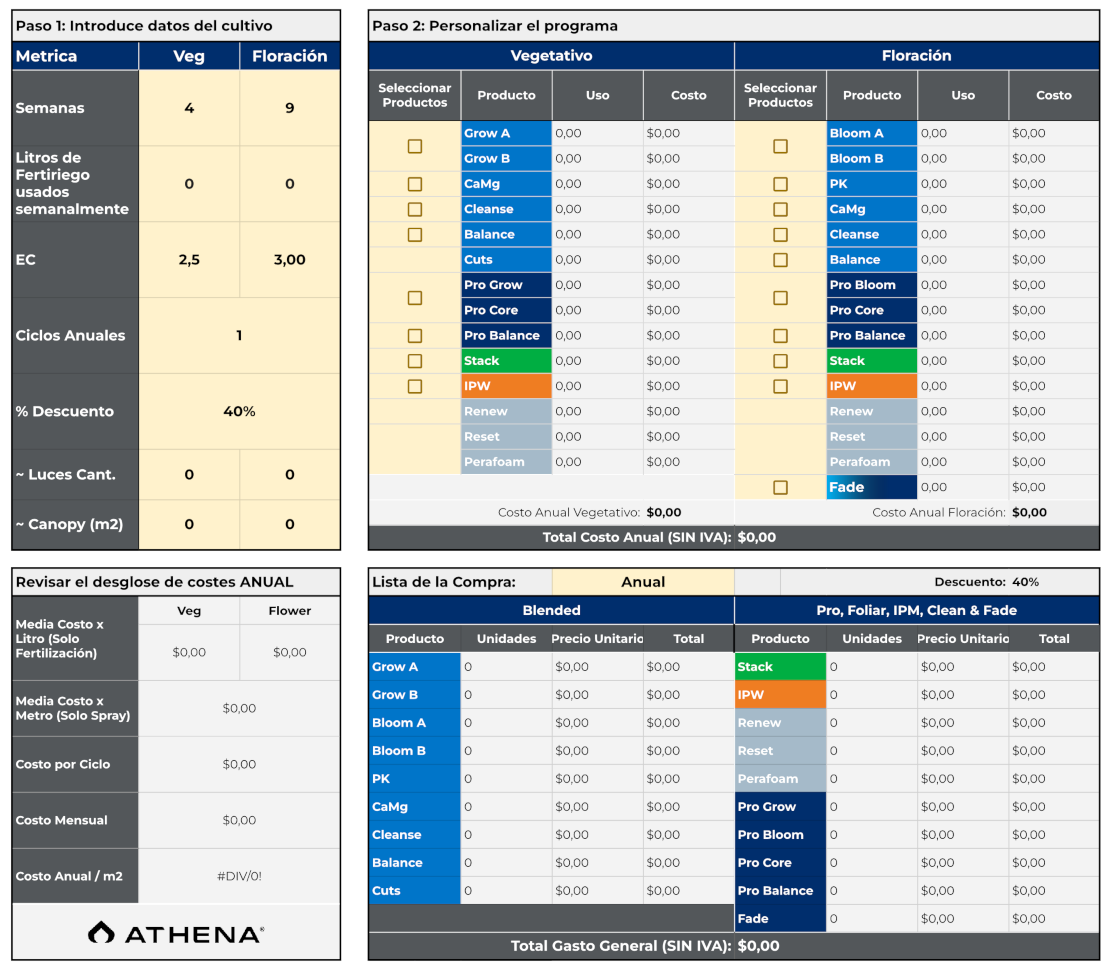The height and width of the screenshot is (973, 1110).
Task: Select the Pro Bloom/Pro Core checkbox
Action: pyautogui.click(x=780, y=297)
